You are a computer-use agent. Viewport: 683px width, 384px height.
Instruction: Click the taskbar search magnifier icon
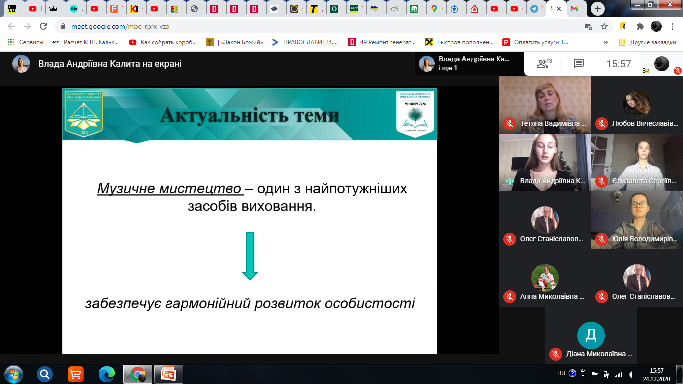point(44,374)
